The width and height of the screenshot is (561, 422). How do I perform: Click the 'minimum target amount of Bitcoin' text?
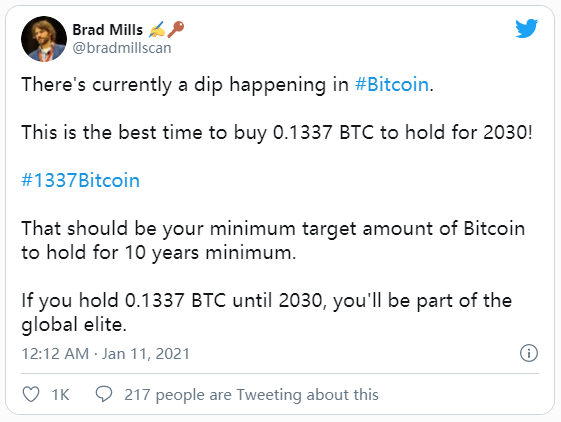(367, 229)
